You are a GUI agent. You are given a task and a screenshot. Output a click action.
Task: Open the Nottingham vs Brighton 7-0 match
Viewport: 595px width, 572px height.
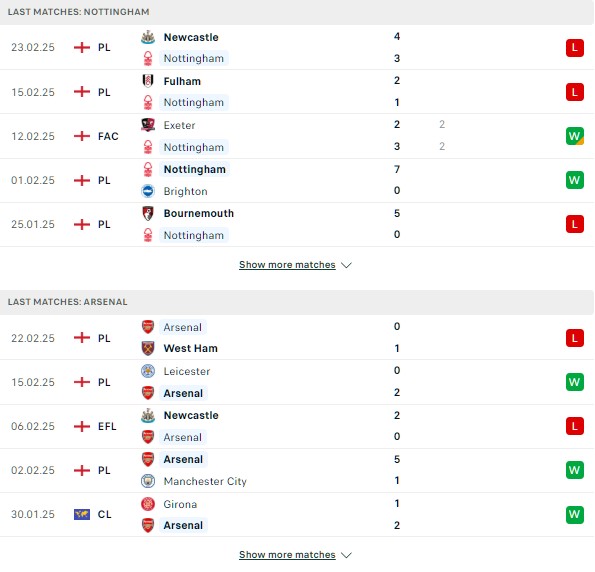pos(297,180)
